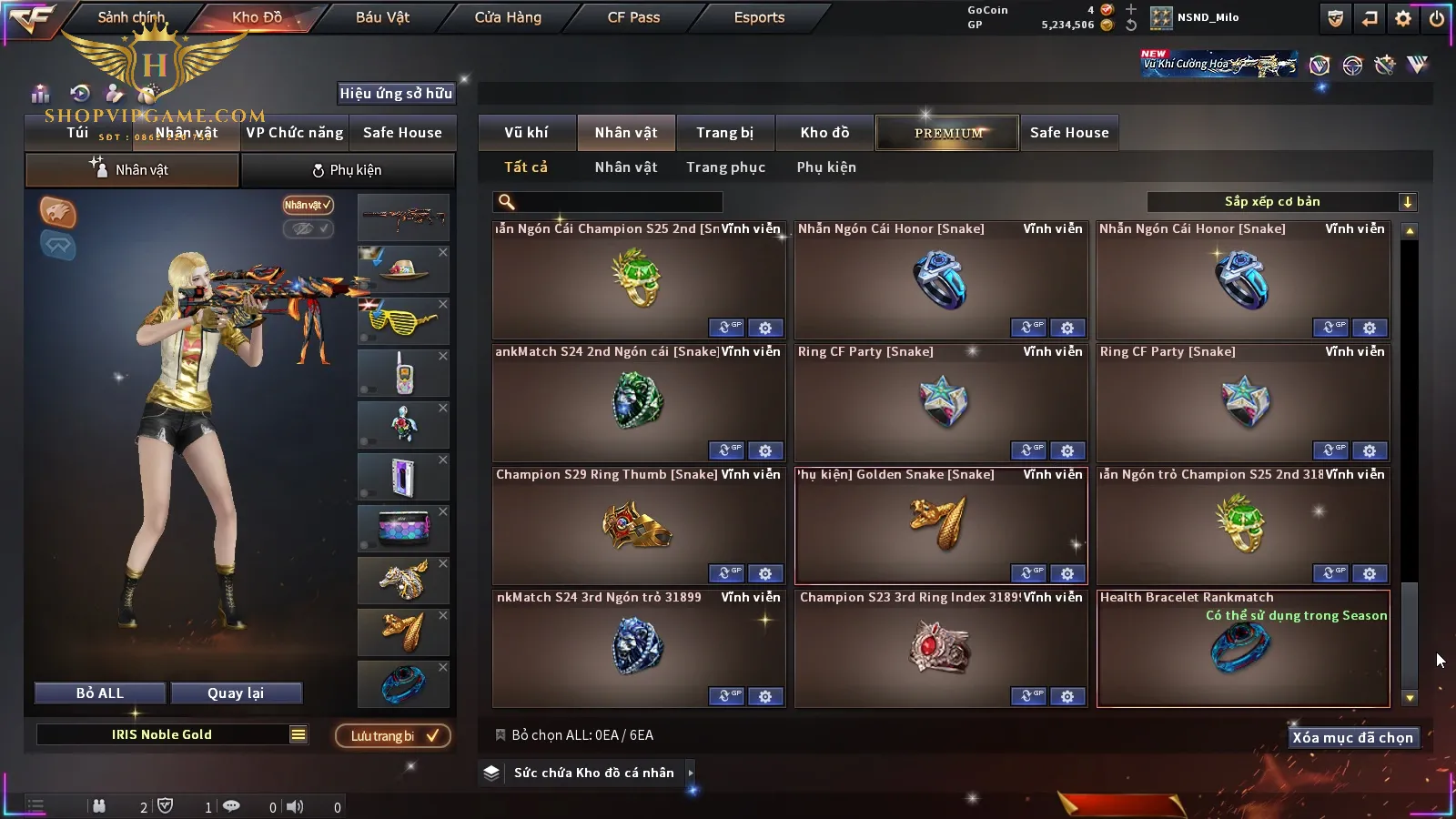Switch to the PREMIUM tab
1456x819 pixels.
tap(947, 133)
